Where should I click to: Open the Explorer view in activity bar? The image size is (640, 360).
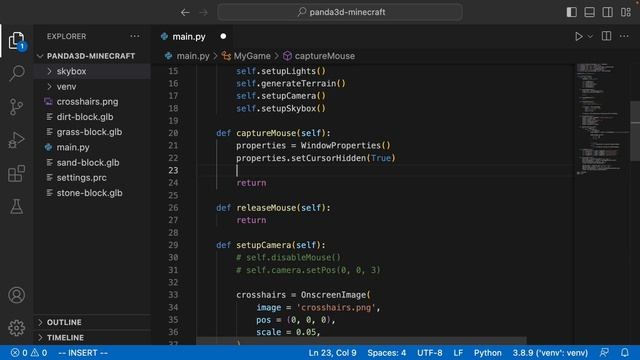(x=16, y=40)
